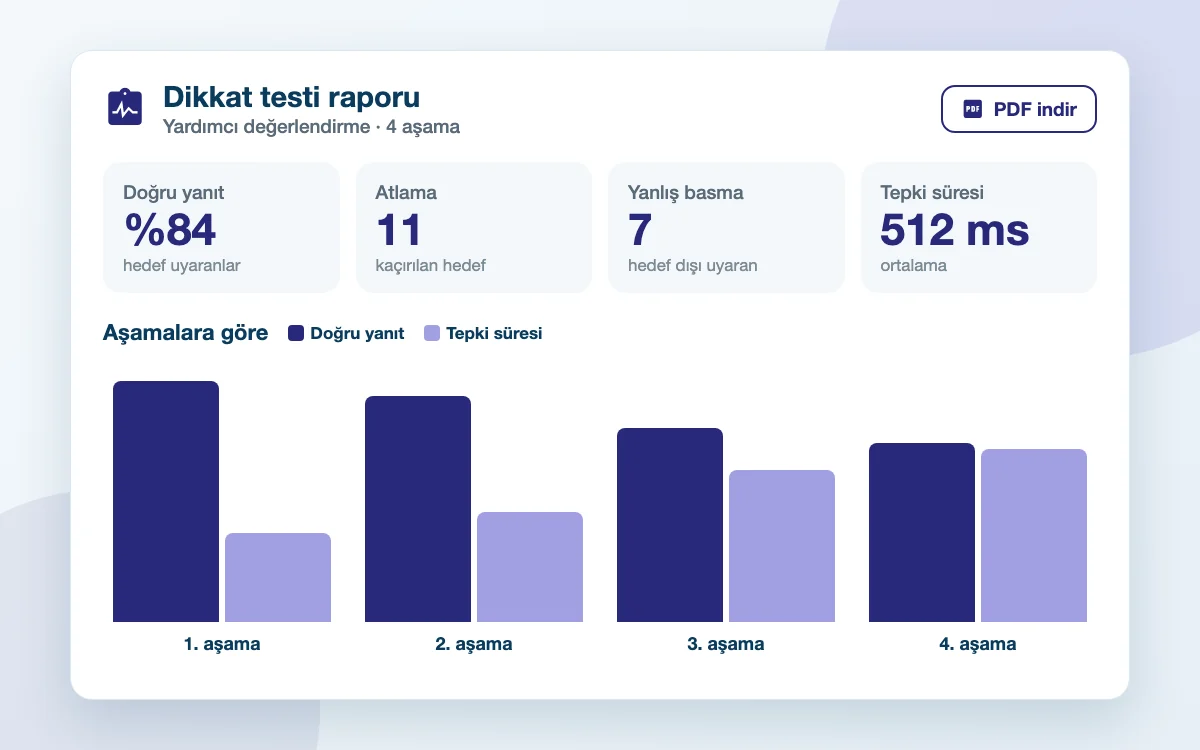The height and width of the screenshot is (750, 1200).
Task: Download the report with PDF indir button
Action: (x=1019, y=109)
